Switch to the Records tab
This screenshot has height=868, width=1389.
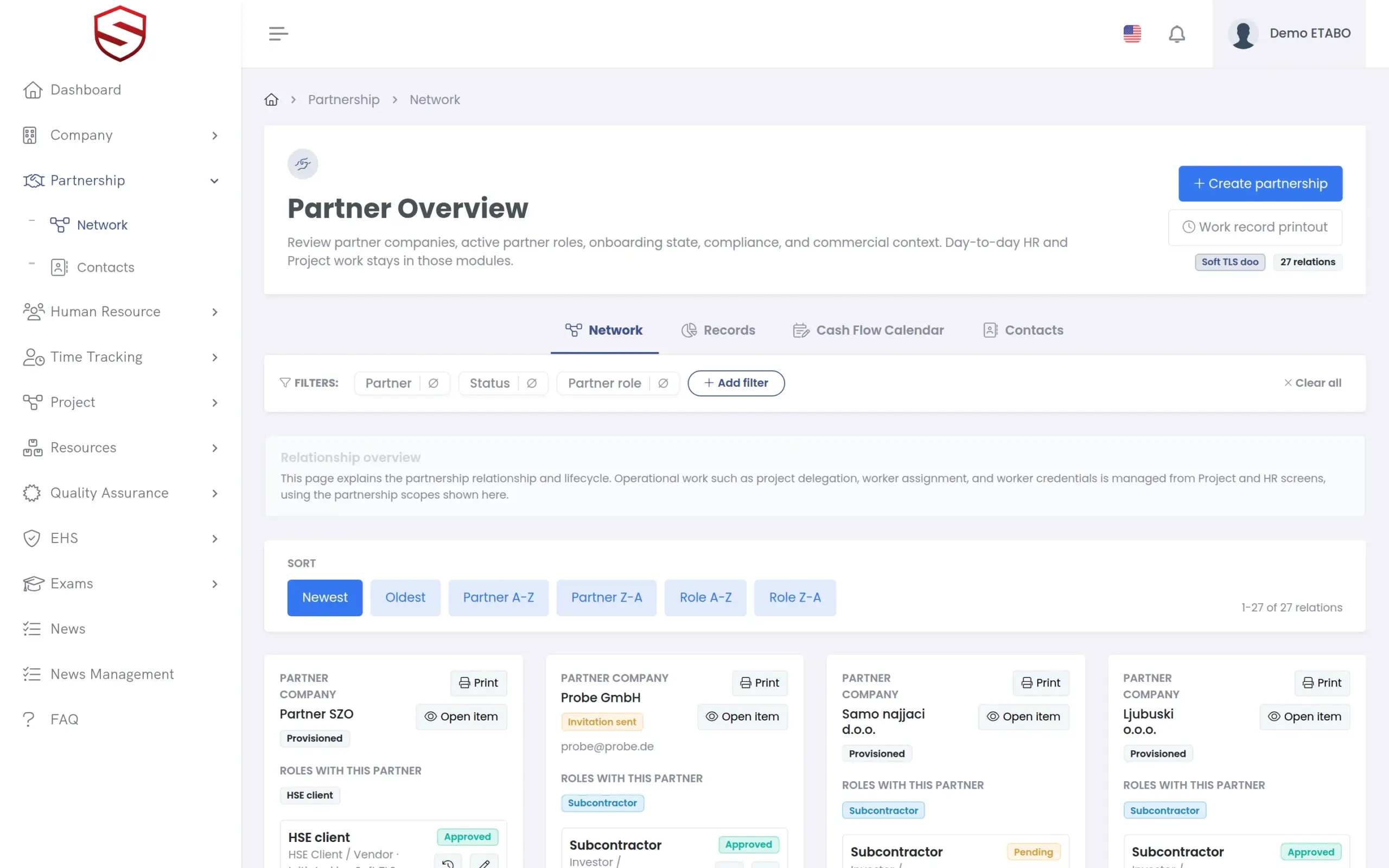pos(718,330)
